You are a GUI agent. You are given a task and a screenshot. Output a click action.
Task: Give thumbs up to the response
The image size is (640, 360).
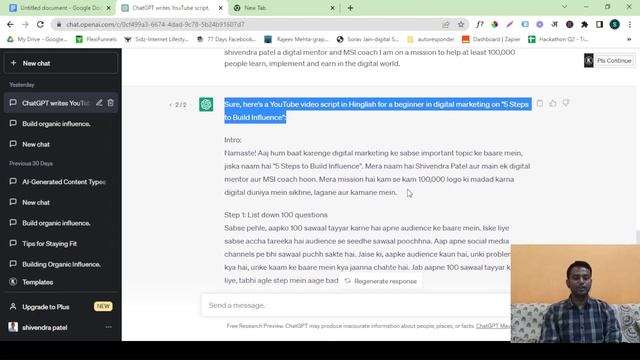[553, 103]
